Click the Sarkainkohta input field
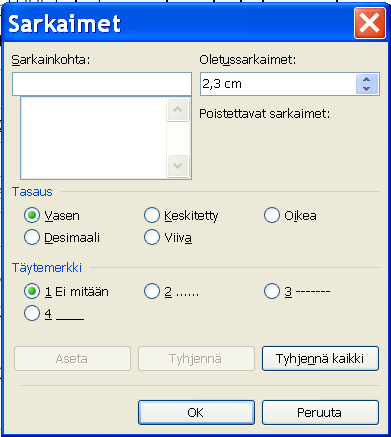Screen dimensions: 391x437 tap(102, 84)
